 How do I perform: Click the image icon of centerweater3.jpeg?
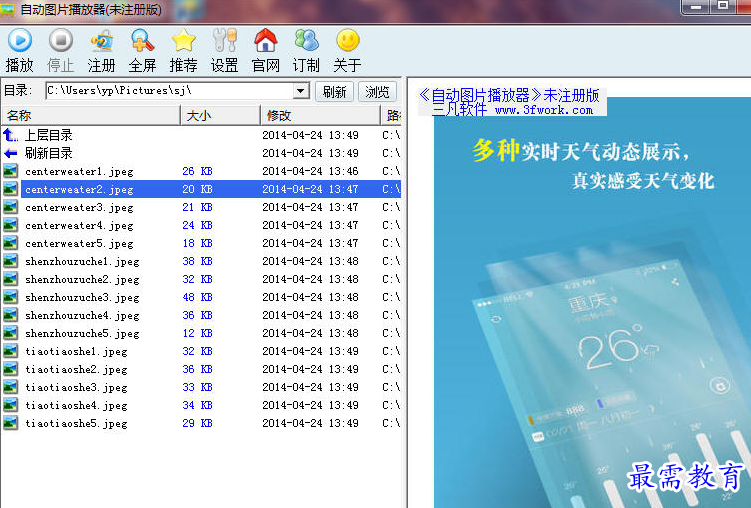tap(11, 207)
